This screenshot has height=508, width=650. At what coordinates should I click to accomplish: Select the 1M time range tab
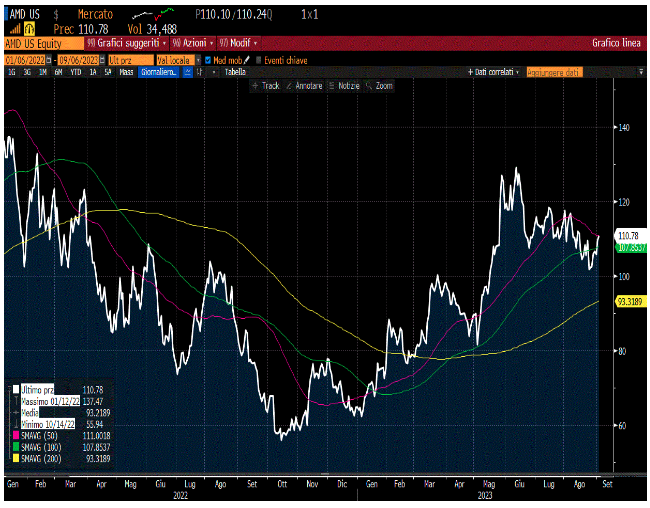43,72
